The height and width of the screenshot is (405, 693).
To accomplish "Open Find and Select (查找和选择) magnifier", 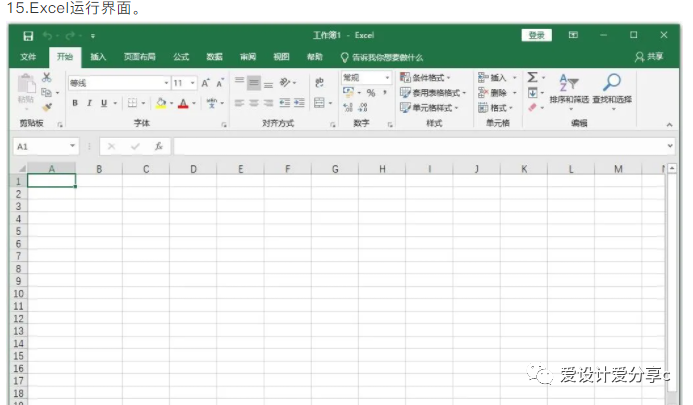I will pyautogui.click(x=612, y=92).
